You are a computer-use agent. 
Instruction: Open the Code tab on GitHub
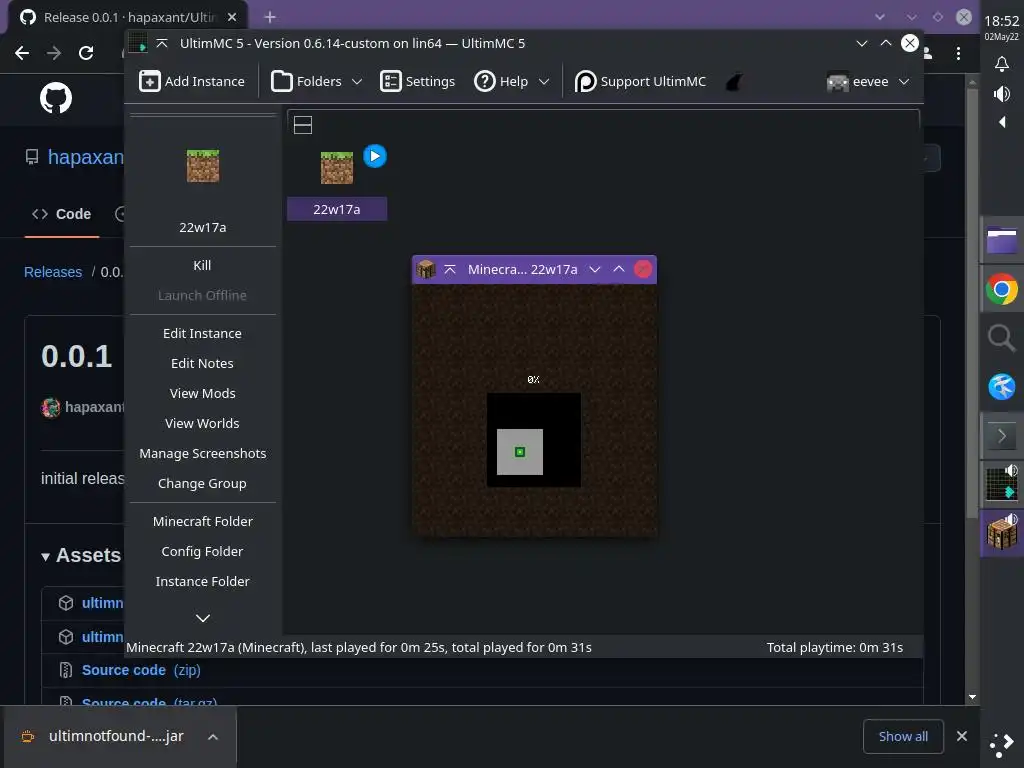click(x=62, y=214)
